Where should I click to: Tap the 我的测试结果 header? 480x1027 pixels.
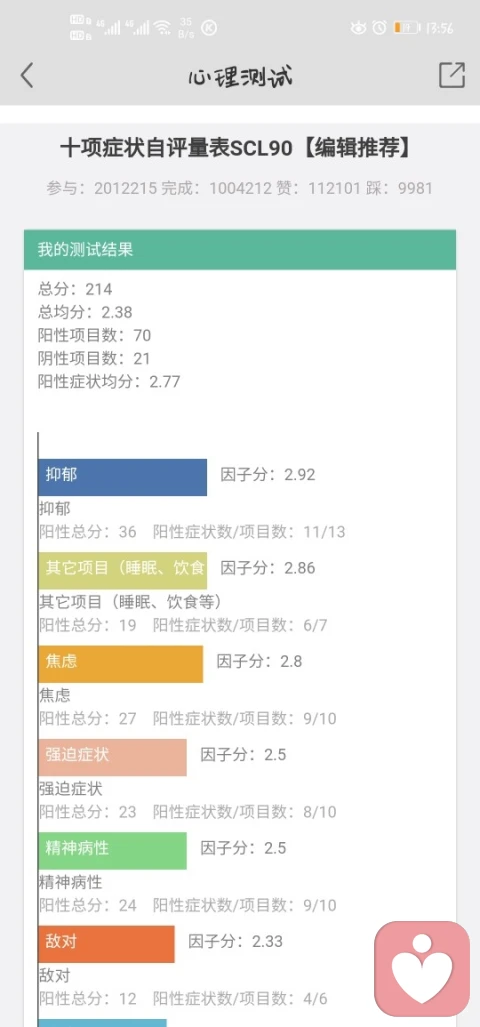click(240, 250)
